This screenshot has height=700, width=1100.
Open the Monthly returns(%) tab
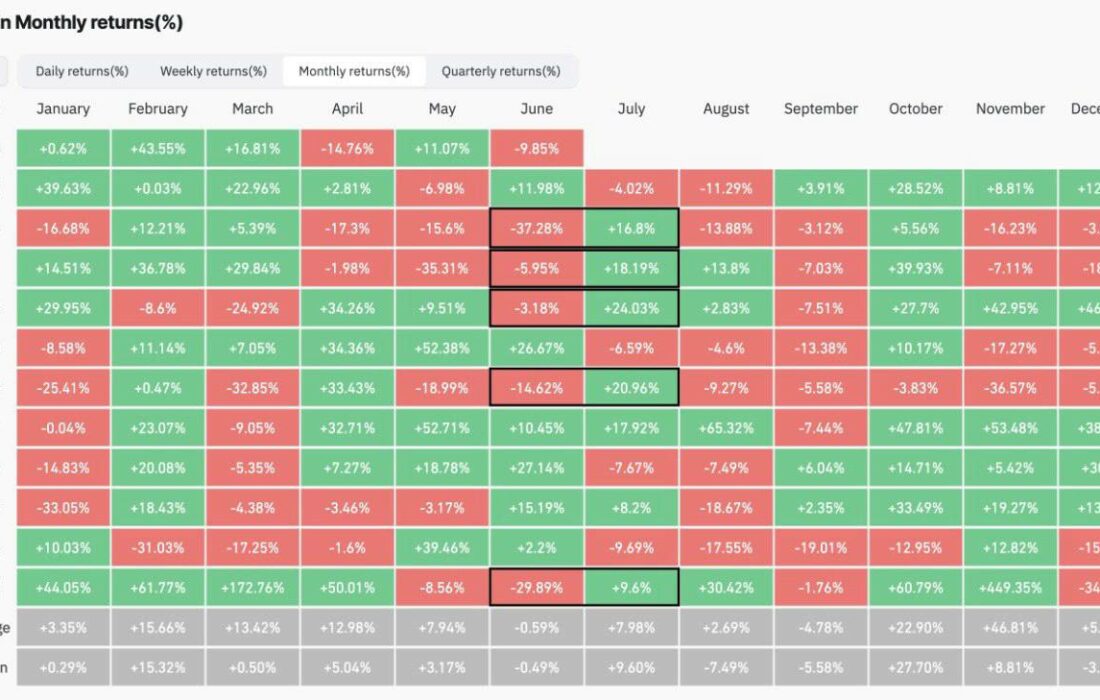click(x=354, y=72)
